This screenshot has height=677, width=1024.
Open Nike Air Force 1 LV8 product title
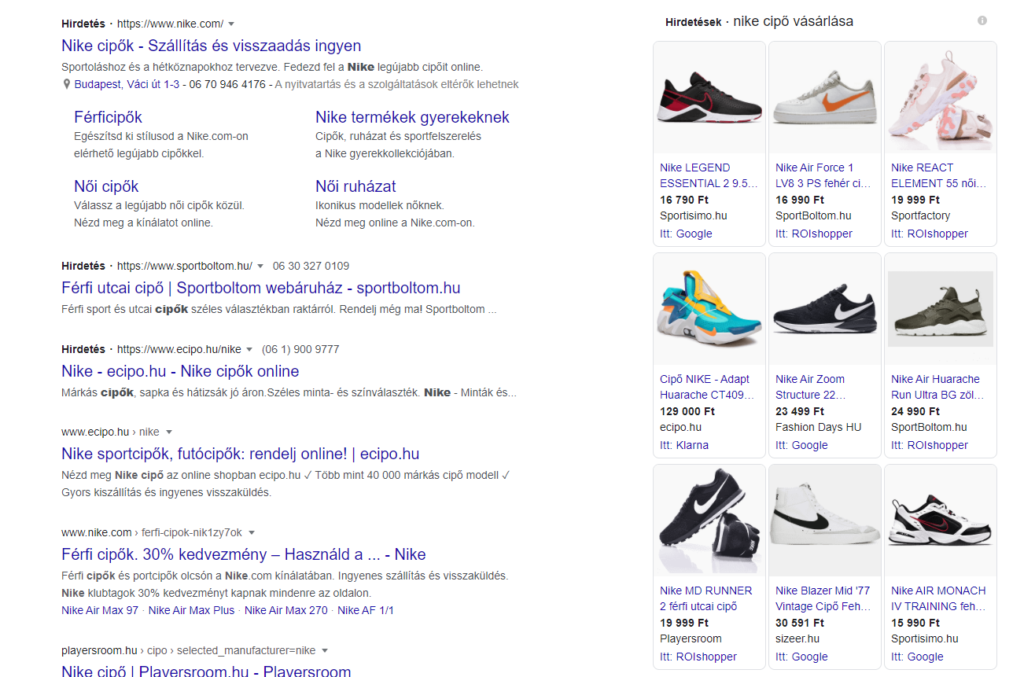(823, 176)
